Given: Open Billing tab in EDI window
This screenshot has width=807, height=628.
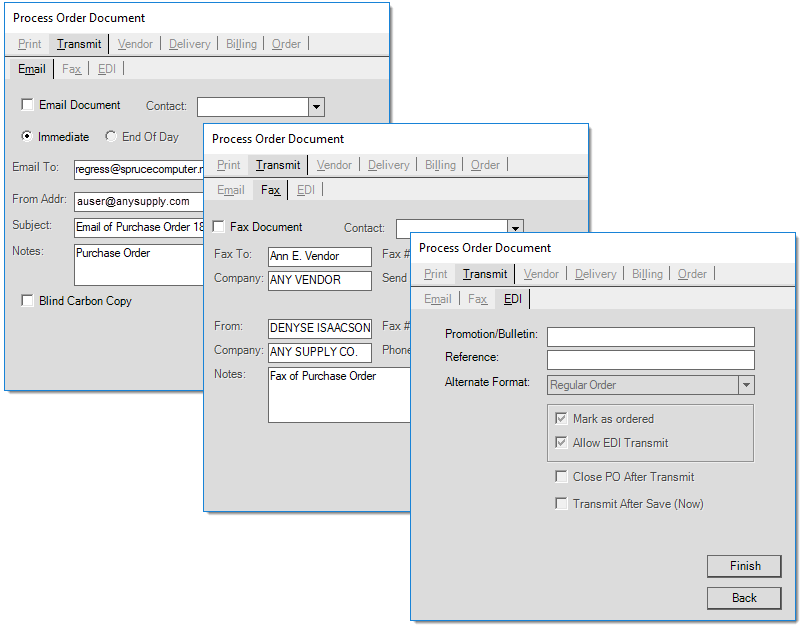Looking at the screenshot, I should point(647,274).
